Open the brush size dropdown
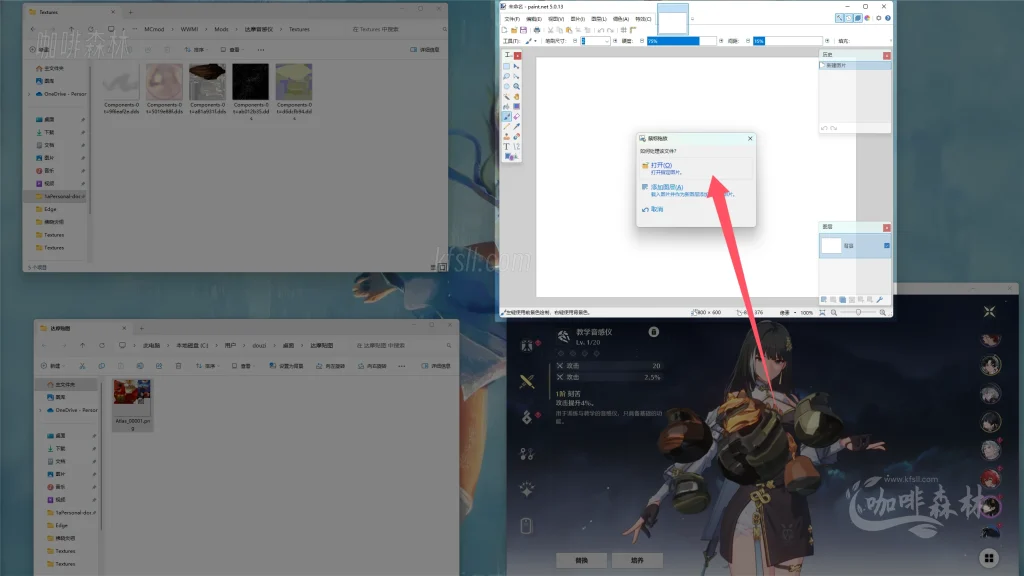Image resolution: width=1024 pixels, height=576 pixels. click(609, 41)
